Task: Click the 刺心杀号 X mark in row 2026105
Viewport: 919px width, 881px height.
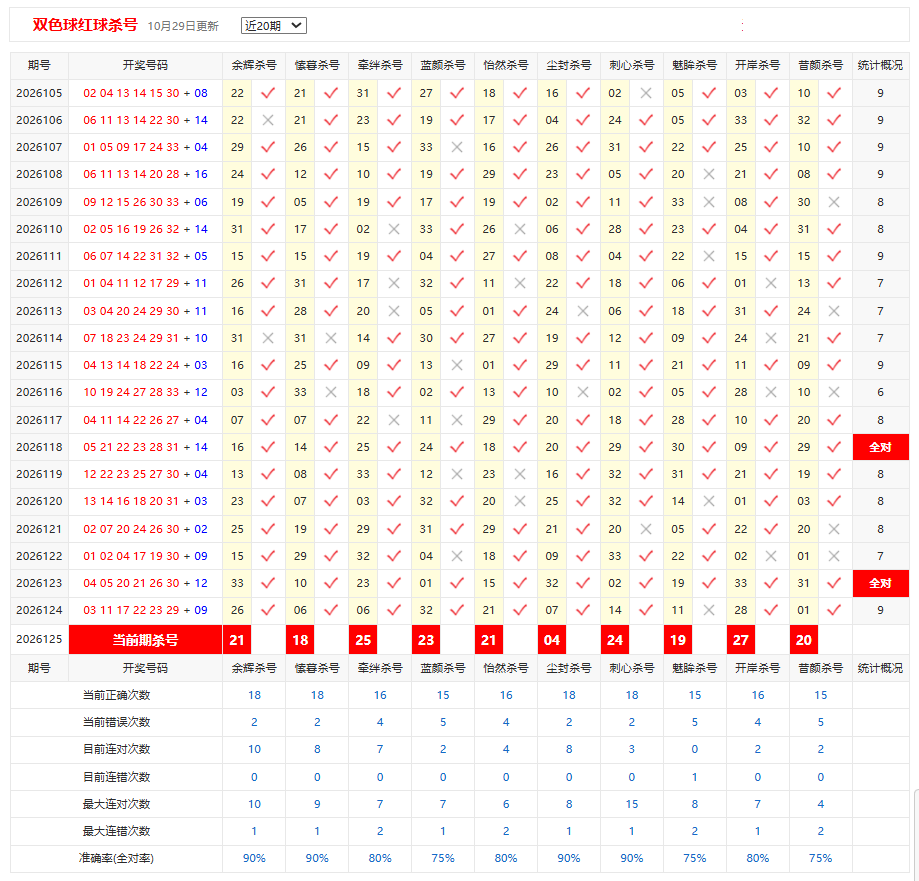Action: point(646,93)
